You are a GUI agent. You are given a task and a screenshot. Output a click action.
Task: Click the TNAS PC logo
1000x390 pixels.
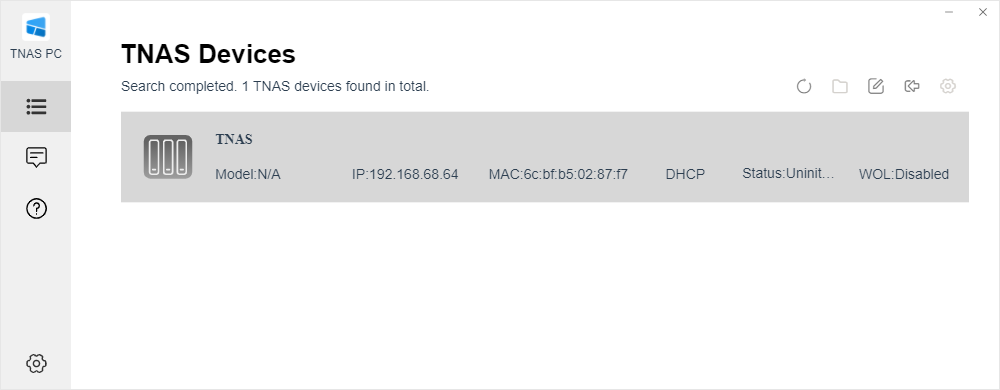(36, 27)
